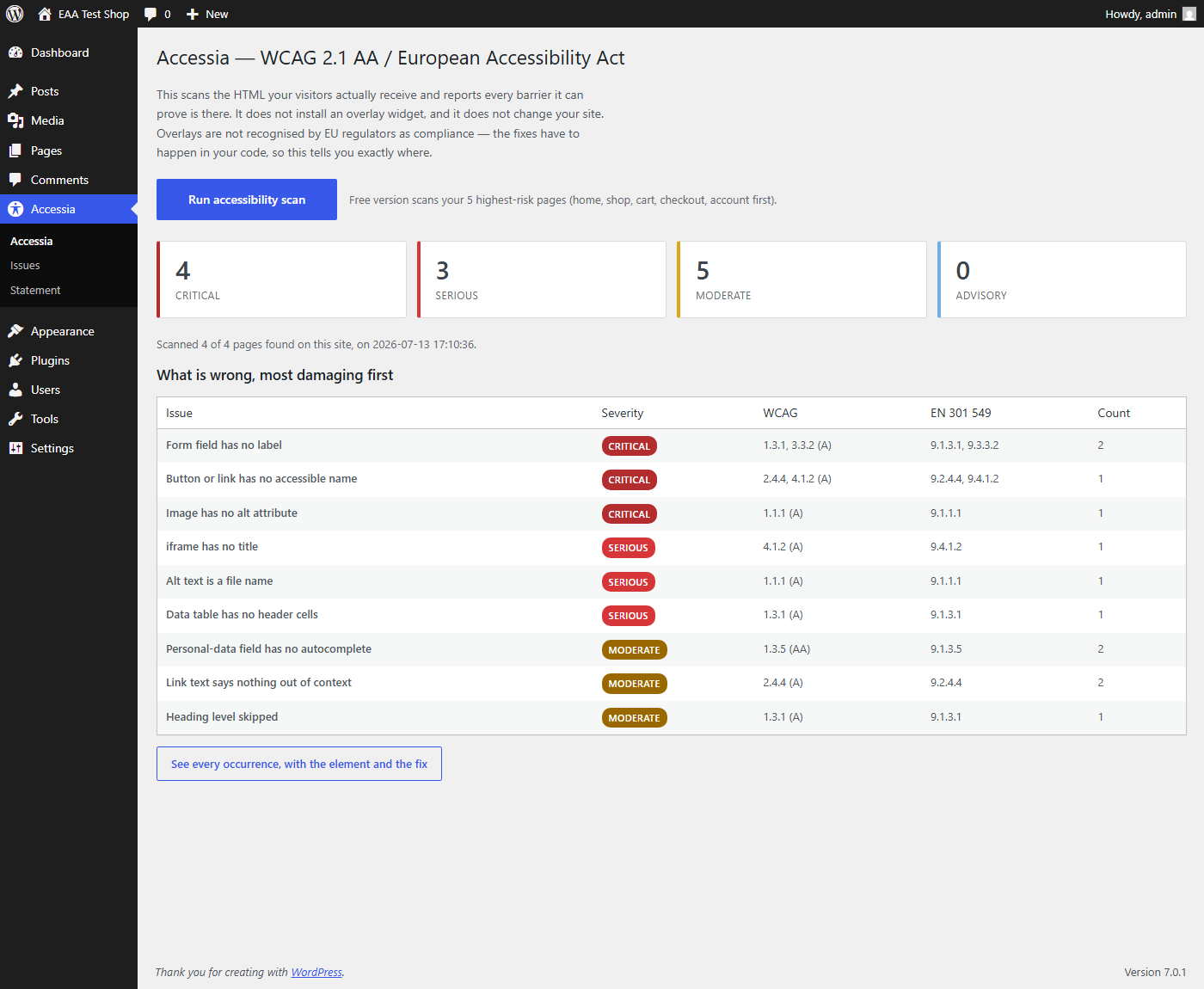Click the Advisory count summary card
Image resolution: width=1204 pixels, height=989 pixels.
[x=1062, y=279]
